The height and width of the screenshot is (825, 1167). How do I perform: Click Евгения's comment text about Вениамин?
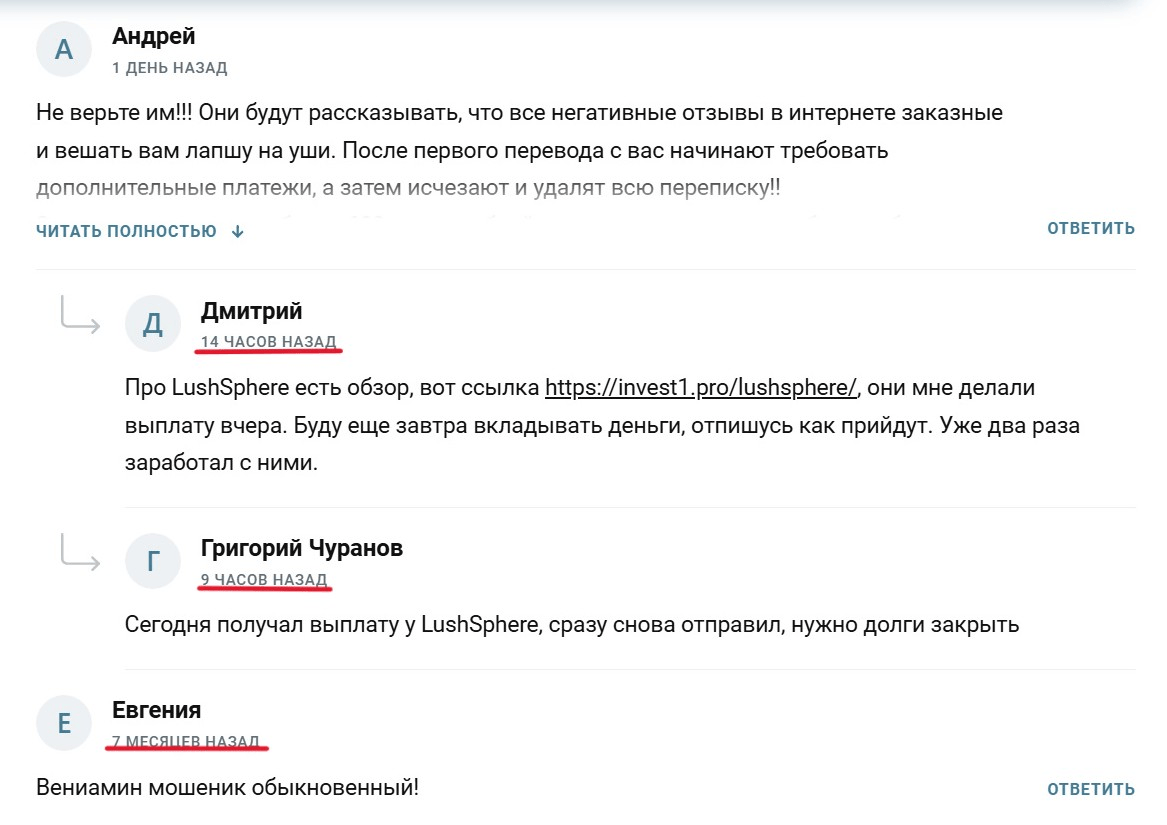pos(227,787)
